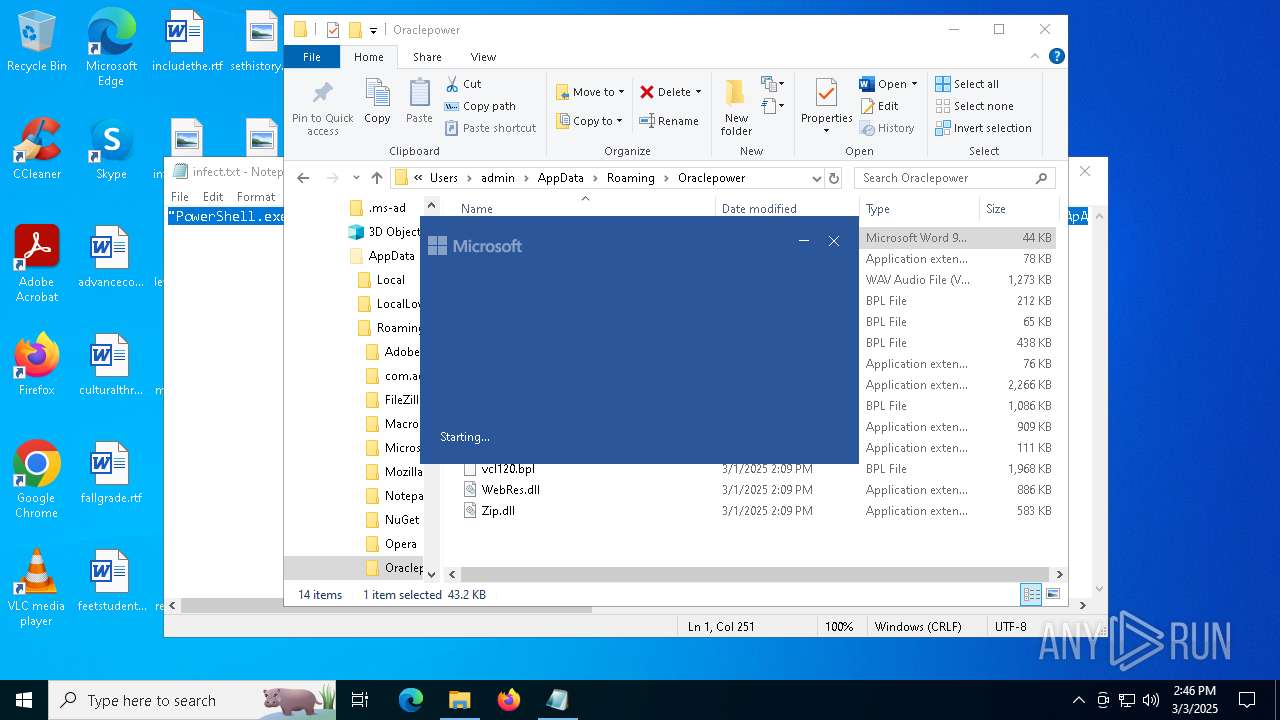This screenshot has width=1280, height=720.
Task: Open Explorer Help question mark
Action: click(x=1056, y=56)
